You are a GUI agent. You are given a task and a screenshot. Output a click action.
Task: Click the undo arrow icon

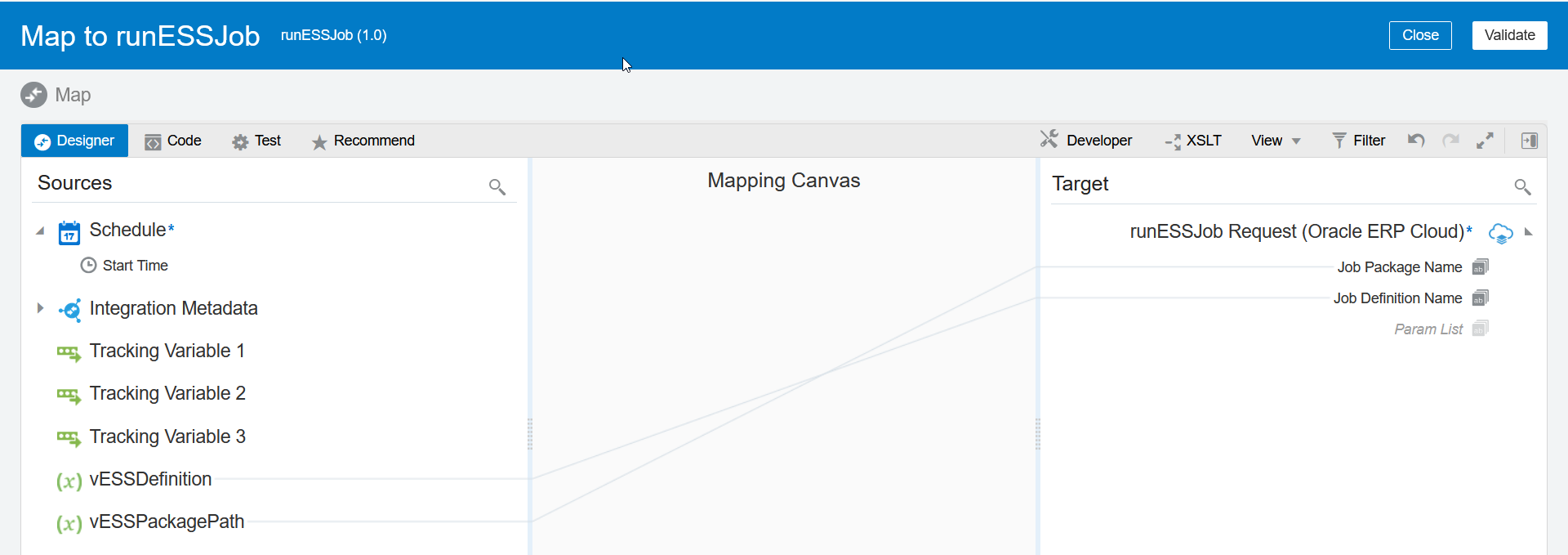tap(1416, 141)
